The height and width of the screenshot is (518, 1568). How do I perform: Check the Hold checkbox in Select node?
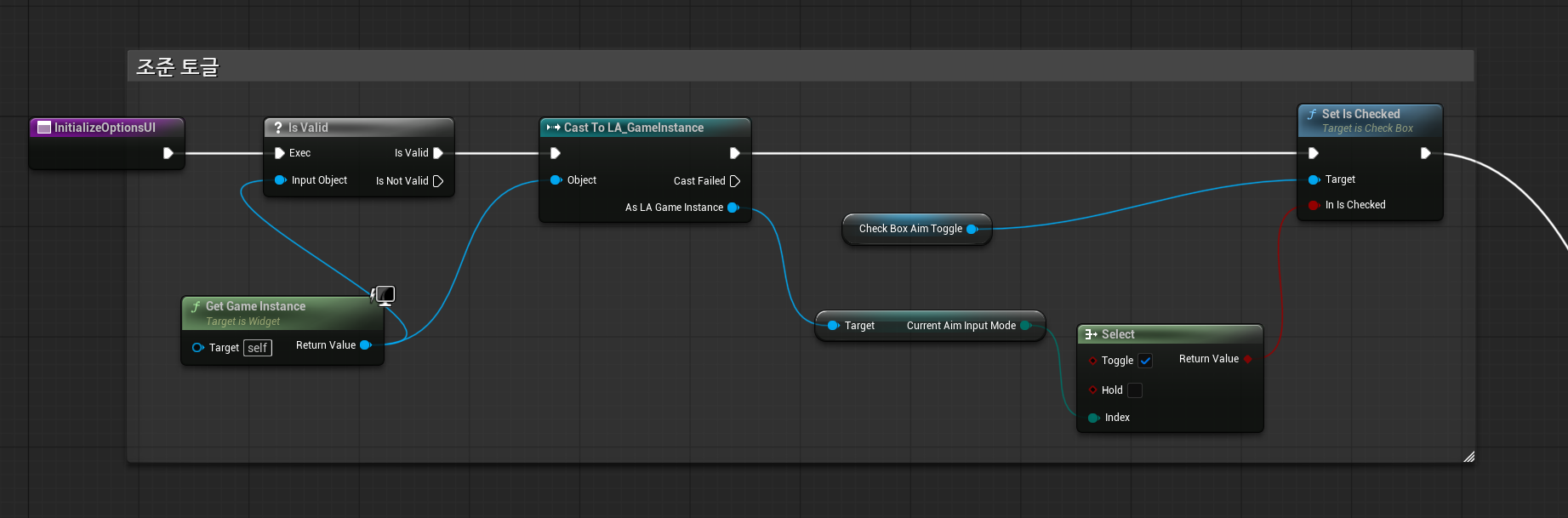point(1135,390)
